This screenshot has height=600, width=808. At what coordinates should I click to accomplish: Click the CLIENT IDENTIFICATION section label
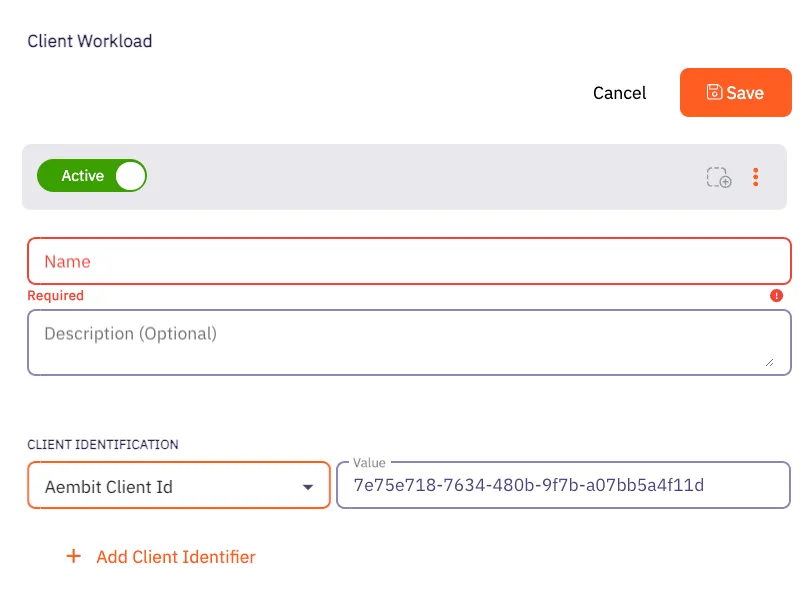coord(102,445)
